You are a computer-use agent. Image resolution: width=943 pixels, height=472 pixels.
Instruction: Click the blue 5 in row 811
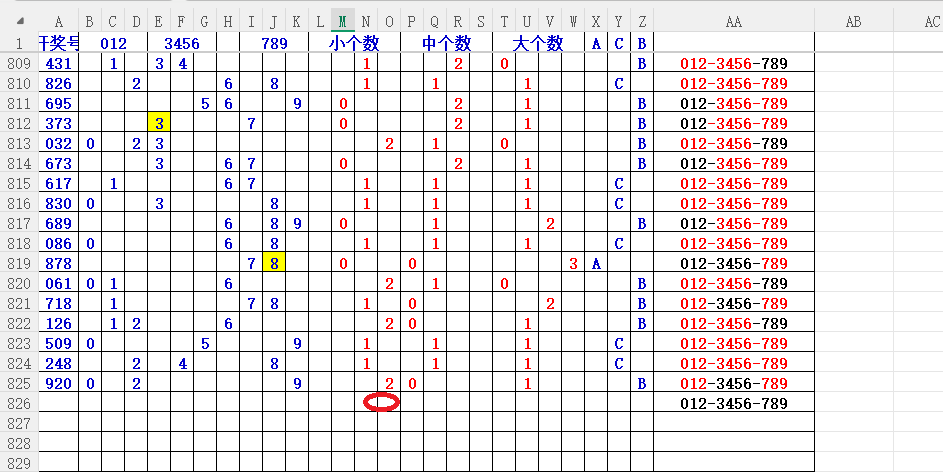point(204,103)
